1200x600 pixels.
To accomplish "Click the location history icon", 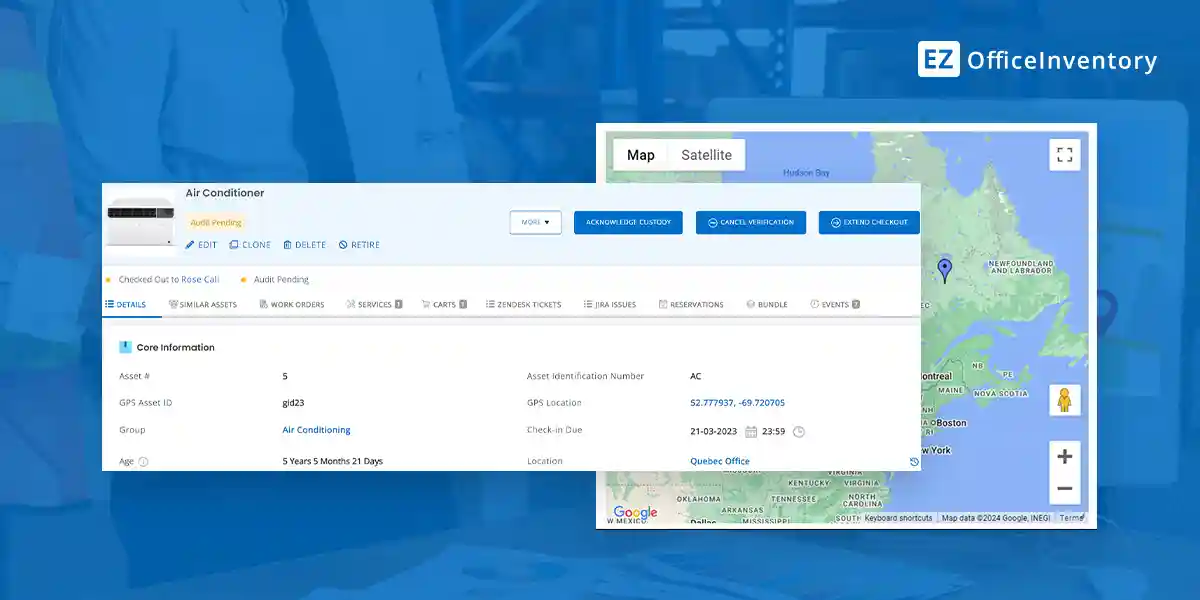I will 914,462.
